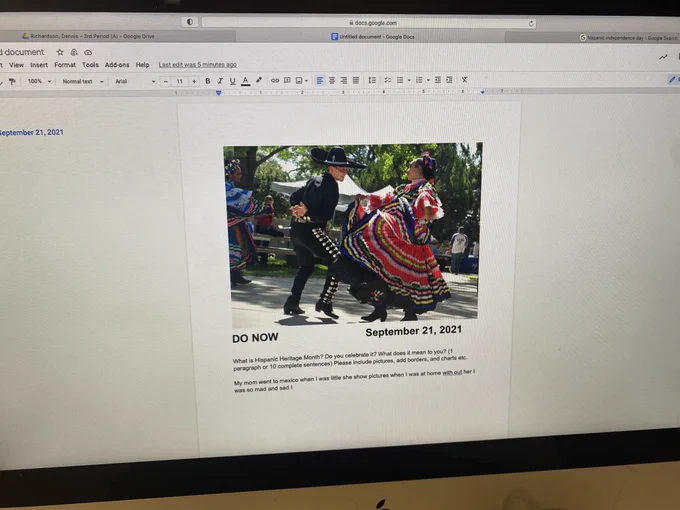Click the left indent marker on the ruler

(219, 93)
